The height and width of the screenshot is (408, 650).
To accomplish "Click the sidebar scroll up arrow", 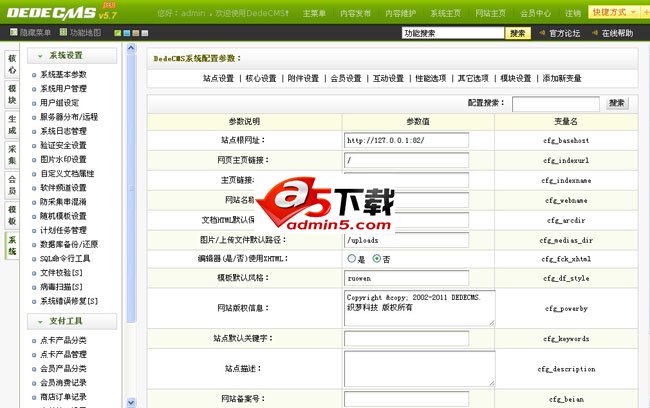I will pos(131,48).
